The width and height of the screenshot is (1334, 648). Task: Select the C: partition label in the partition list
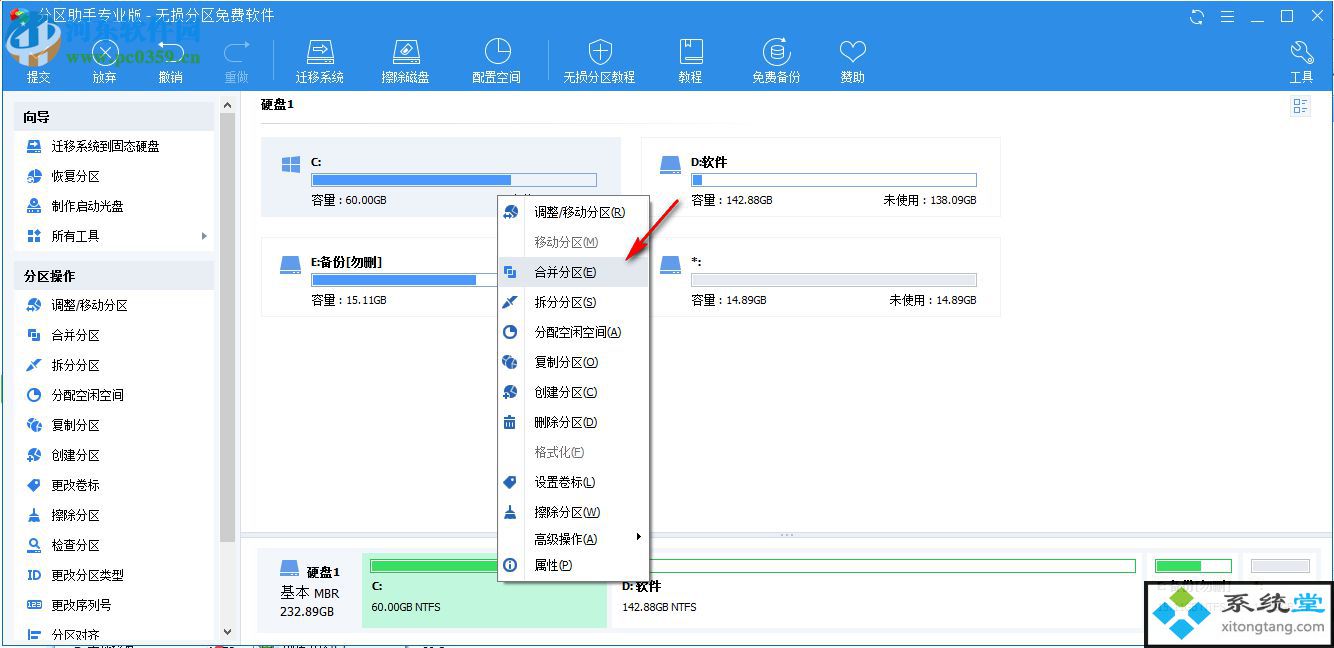coord(316,162)
